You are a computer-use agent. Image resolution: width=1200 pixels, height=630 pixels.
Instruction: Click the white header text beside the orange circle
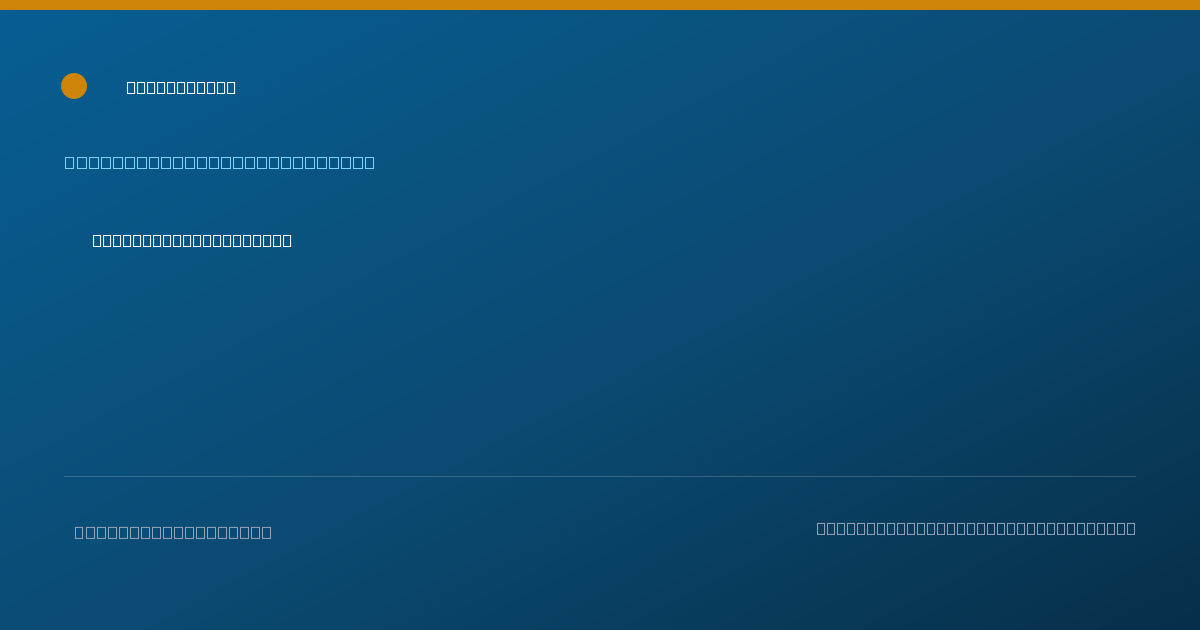[181, 88]
